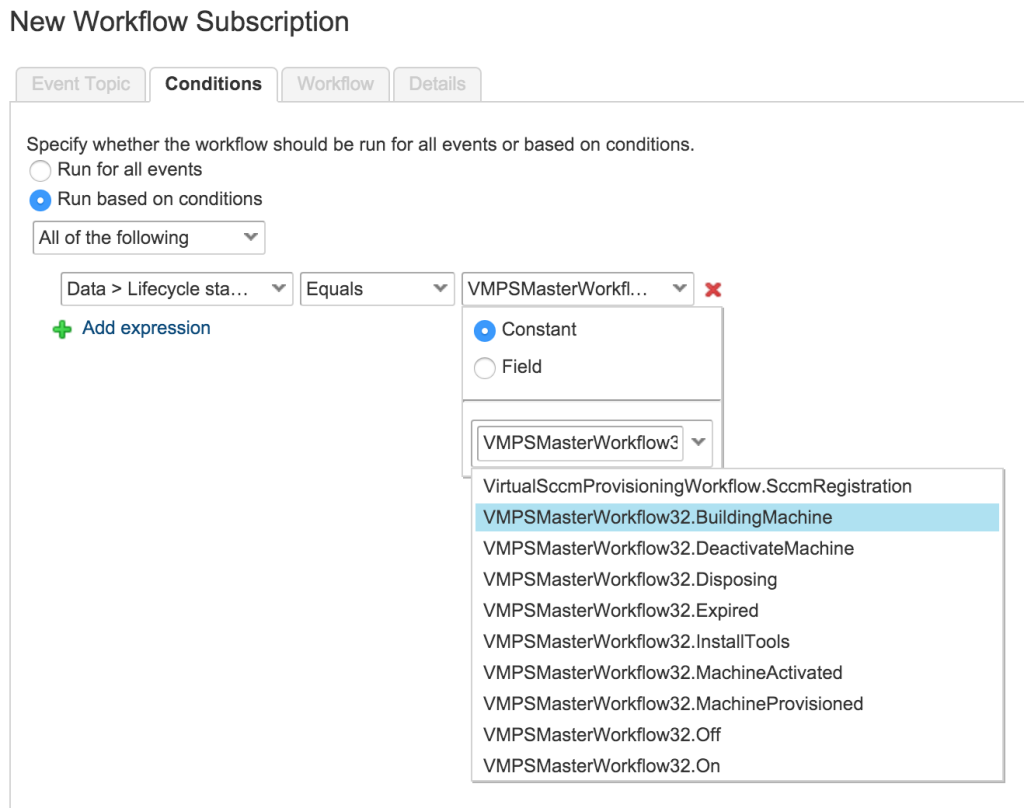
Task: Select the 'Constant' radio button
Action: click(x=485, y=329)
